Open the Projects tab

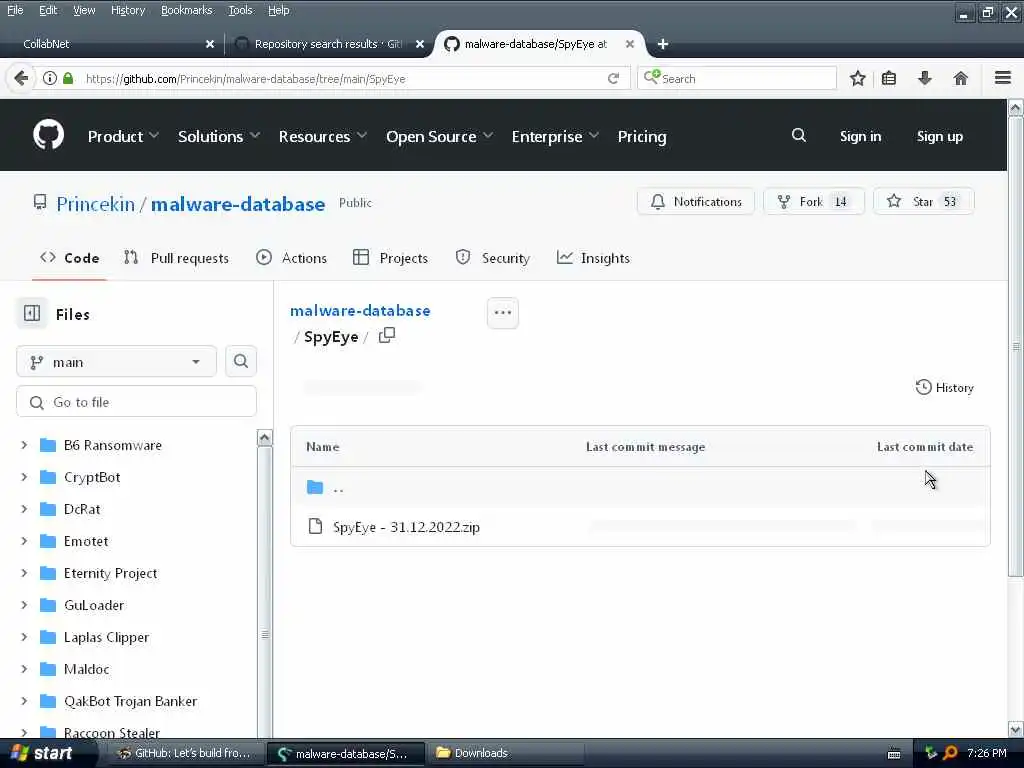click(391, 258)
